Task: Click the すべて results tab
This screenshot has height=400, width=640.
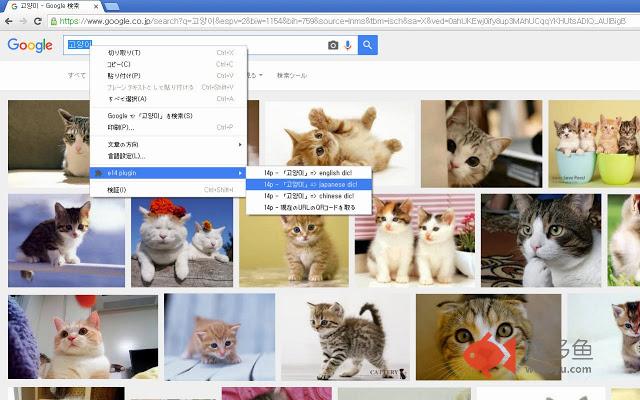Action: tap(77, 75)
